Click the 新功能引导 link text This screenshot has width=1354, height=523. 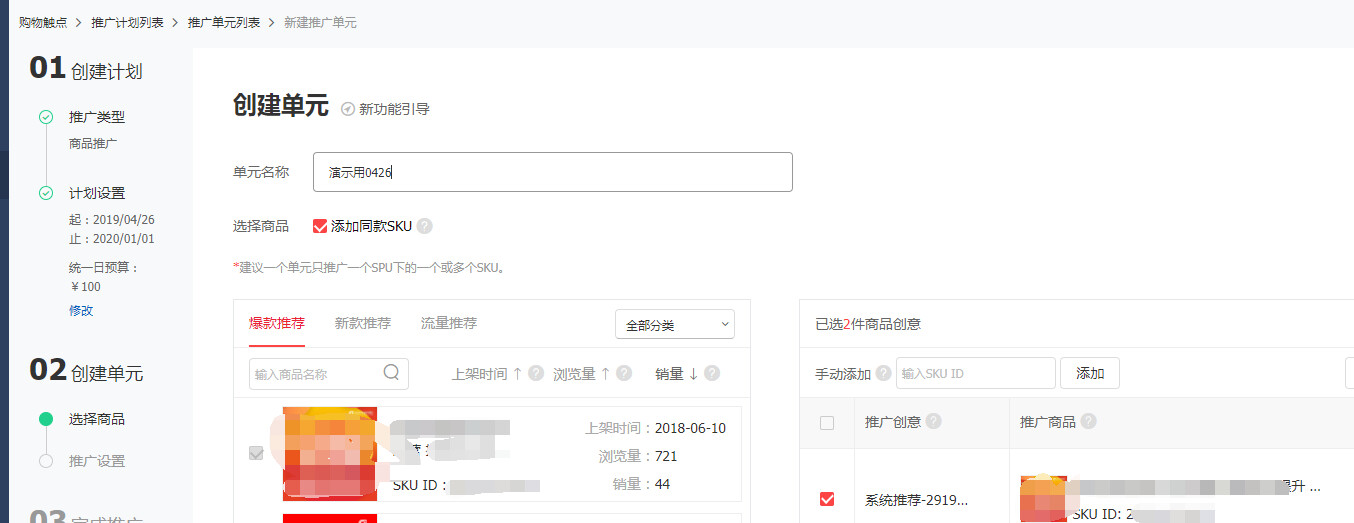394,109
